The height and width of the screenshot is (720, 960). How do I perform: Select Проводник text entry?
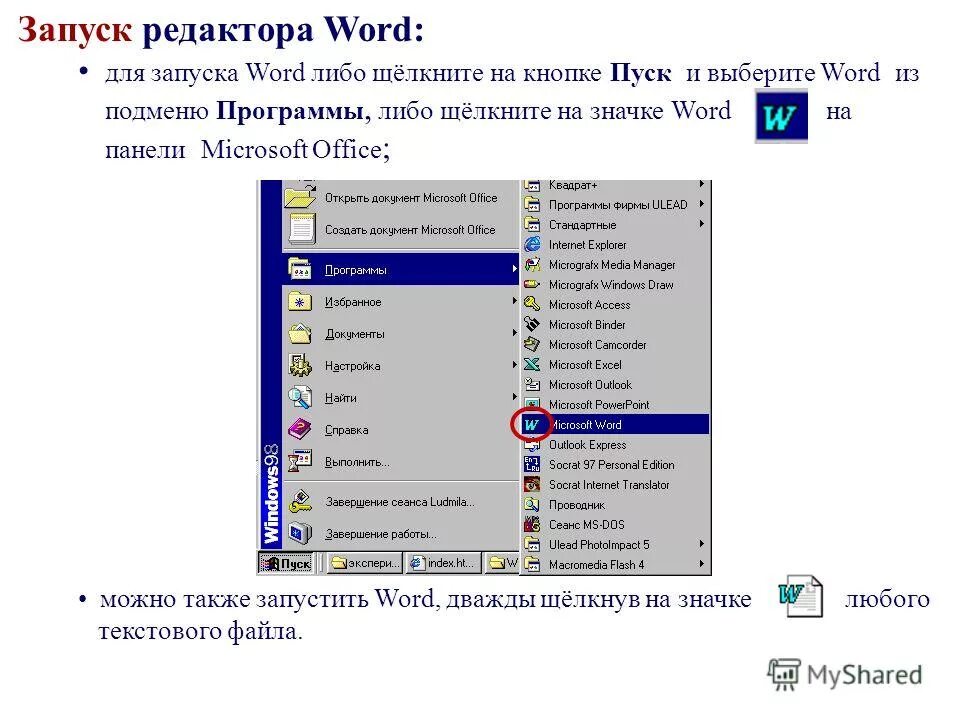577,505
